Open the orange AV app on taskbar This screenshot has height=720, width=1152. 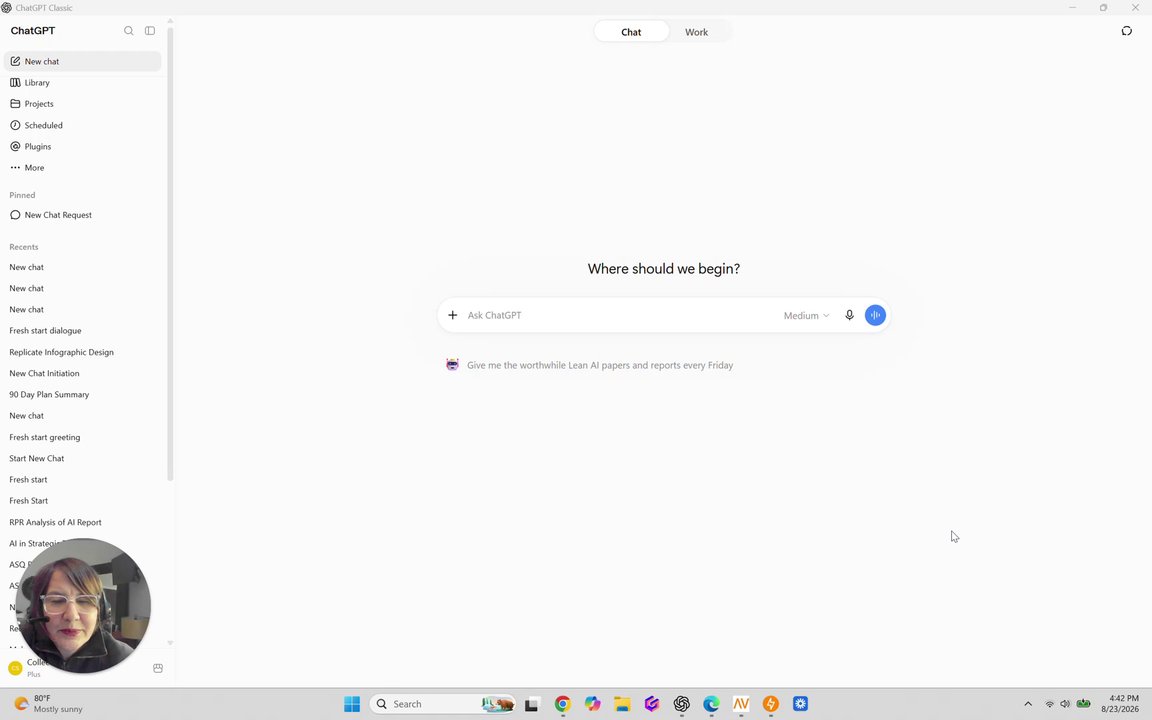click(741, 704)
